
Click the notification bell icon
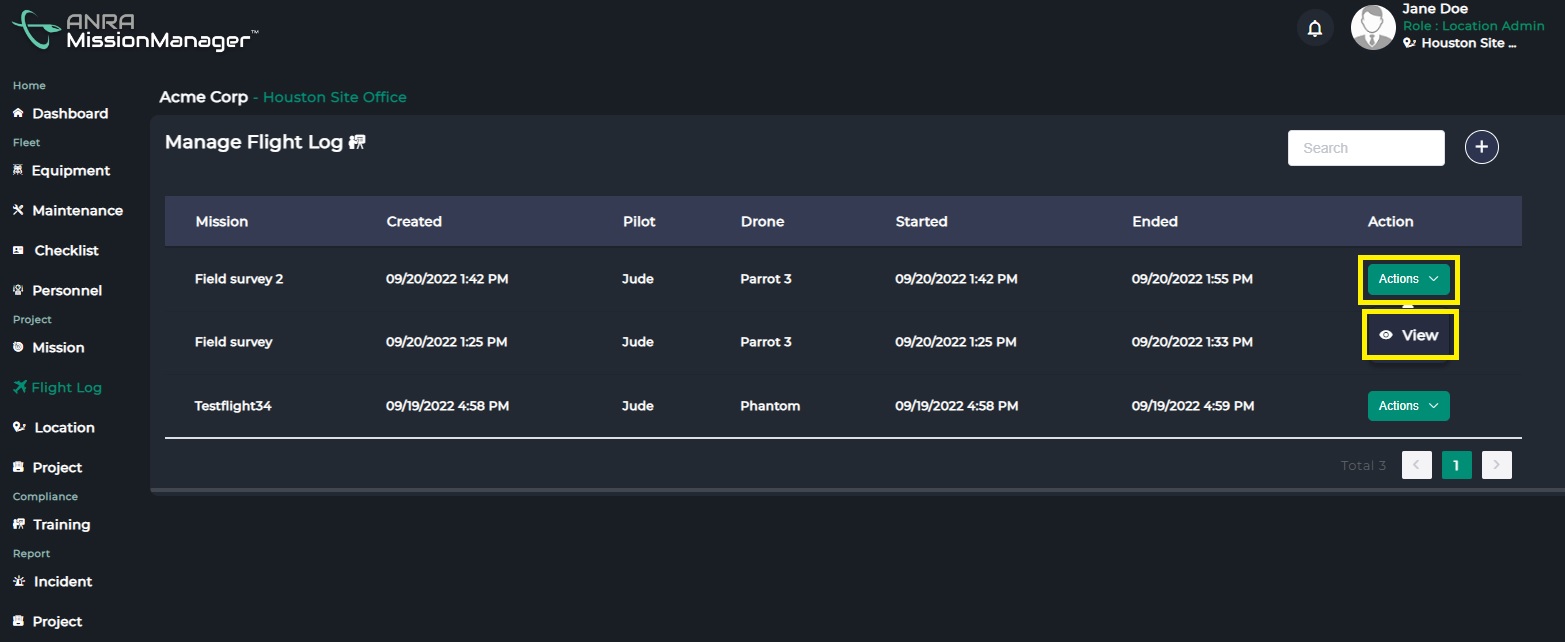[1314, 27]
